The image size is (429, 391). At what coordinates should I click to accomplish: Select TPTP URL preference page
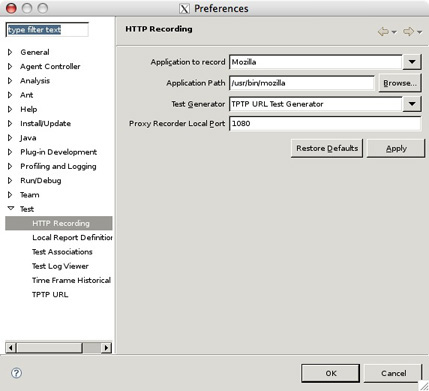pyautogui.click(x=50, y=295)
